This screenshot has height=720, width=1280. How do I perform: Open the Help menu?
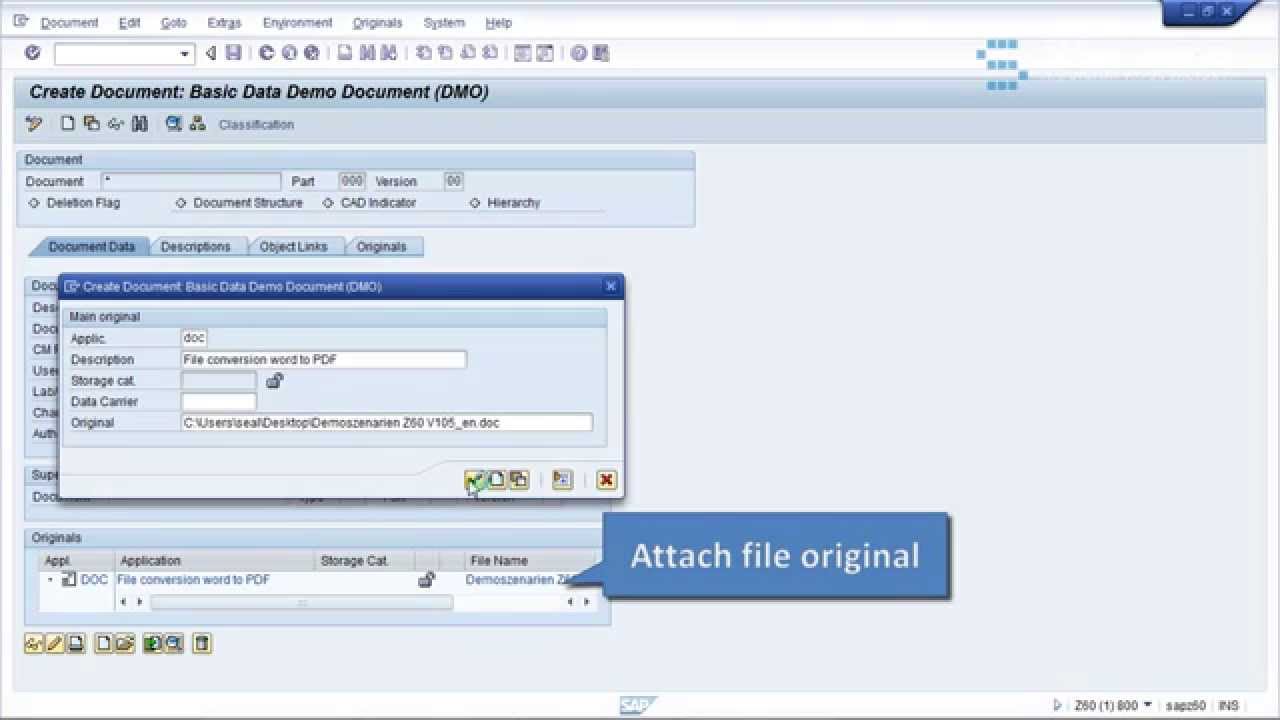tap(498, 22)
